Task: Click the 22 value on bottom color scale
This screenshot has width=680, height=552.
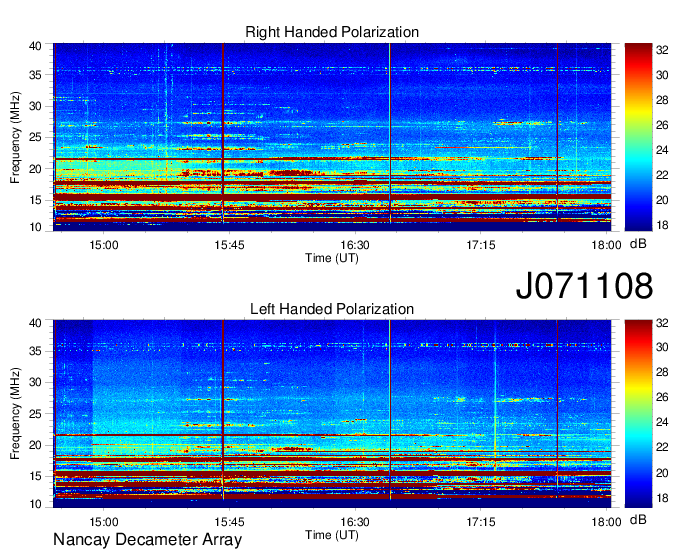Action: coord(662,447)
